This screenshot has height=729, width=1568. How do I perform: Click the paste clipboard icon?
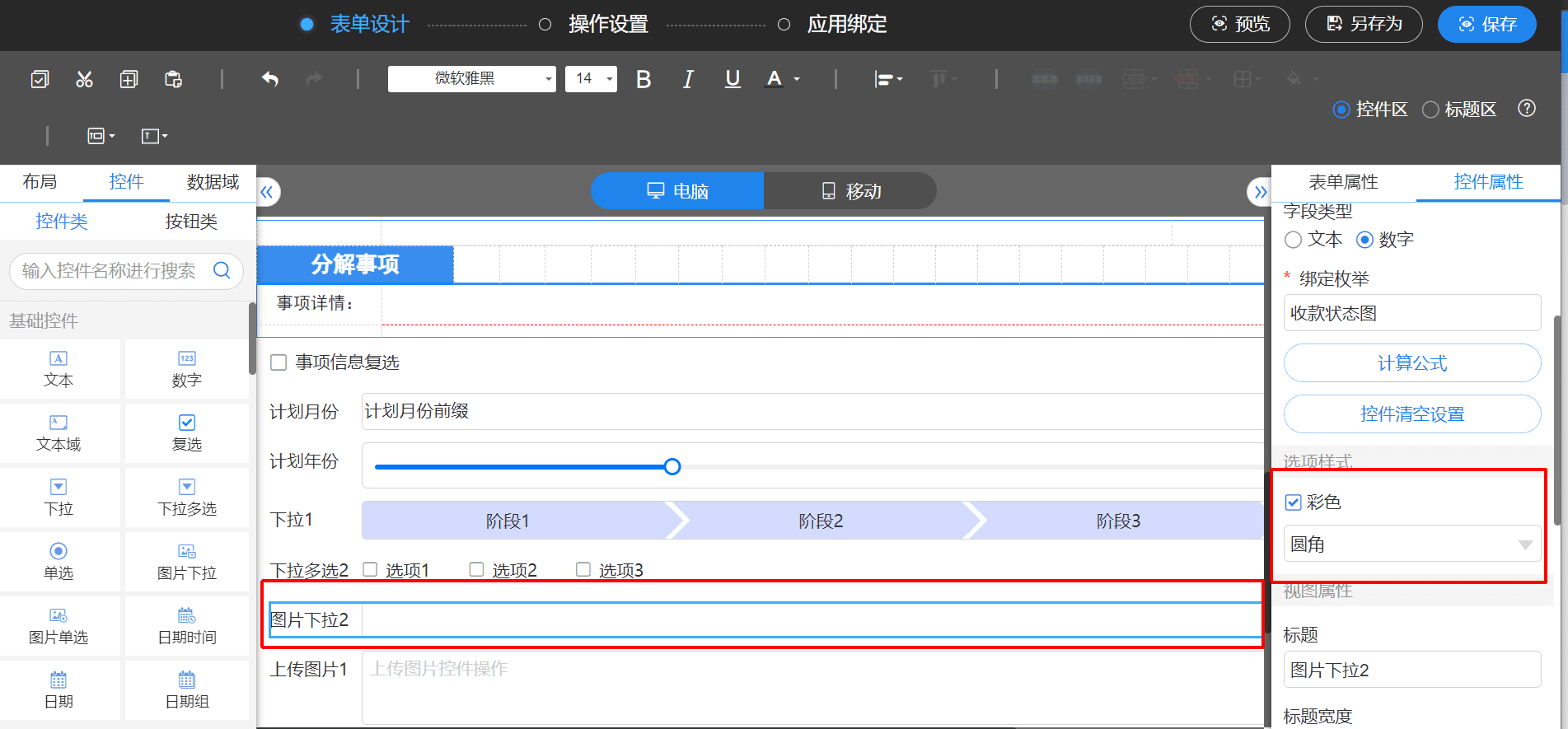click(x=173, y=79)
